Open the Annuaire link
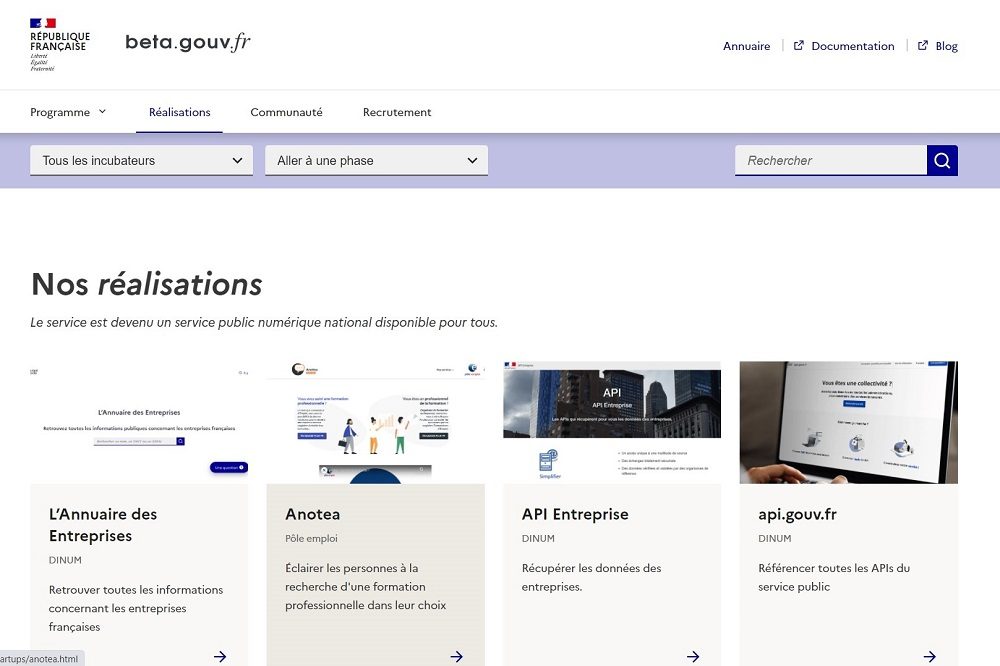 746,46
